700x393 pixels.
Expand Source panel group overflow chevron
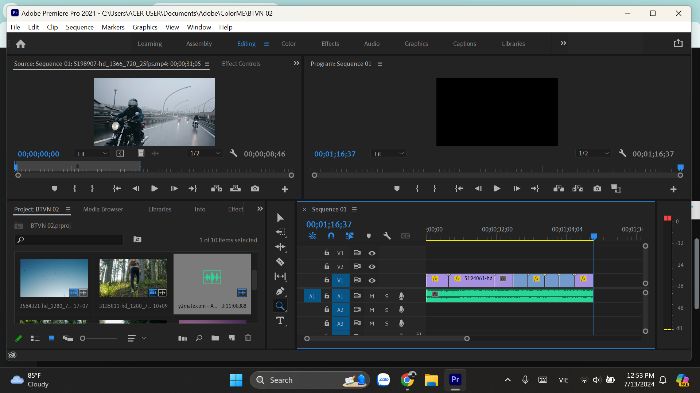(296, 63)
